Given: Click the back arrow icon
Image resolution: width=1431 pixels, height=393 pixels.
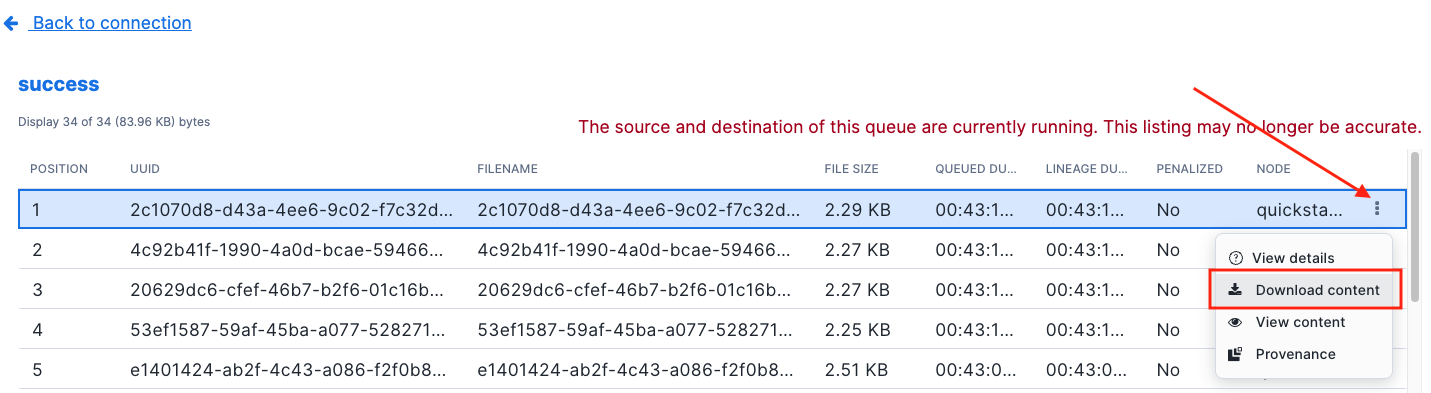Looking at the screenshot, I should coord(12,23).
